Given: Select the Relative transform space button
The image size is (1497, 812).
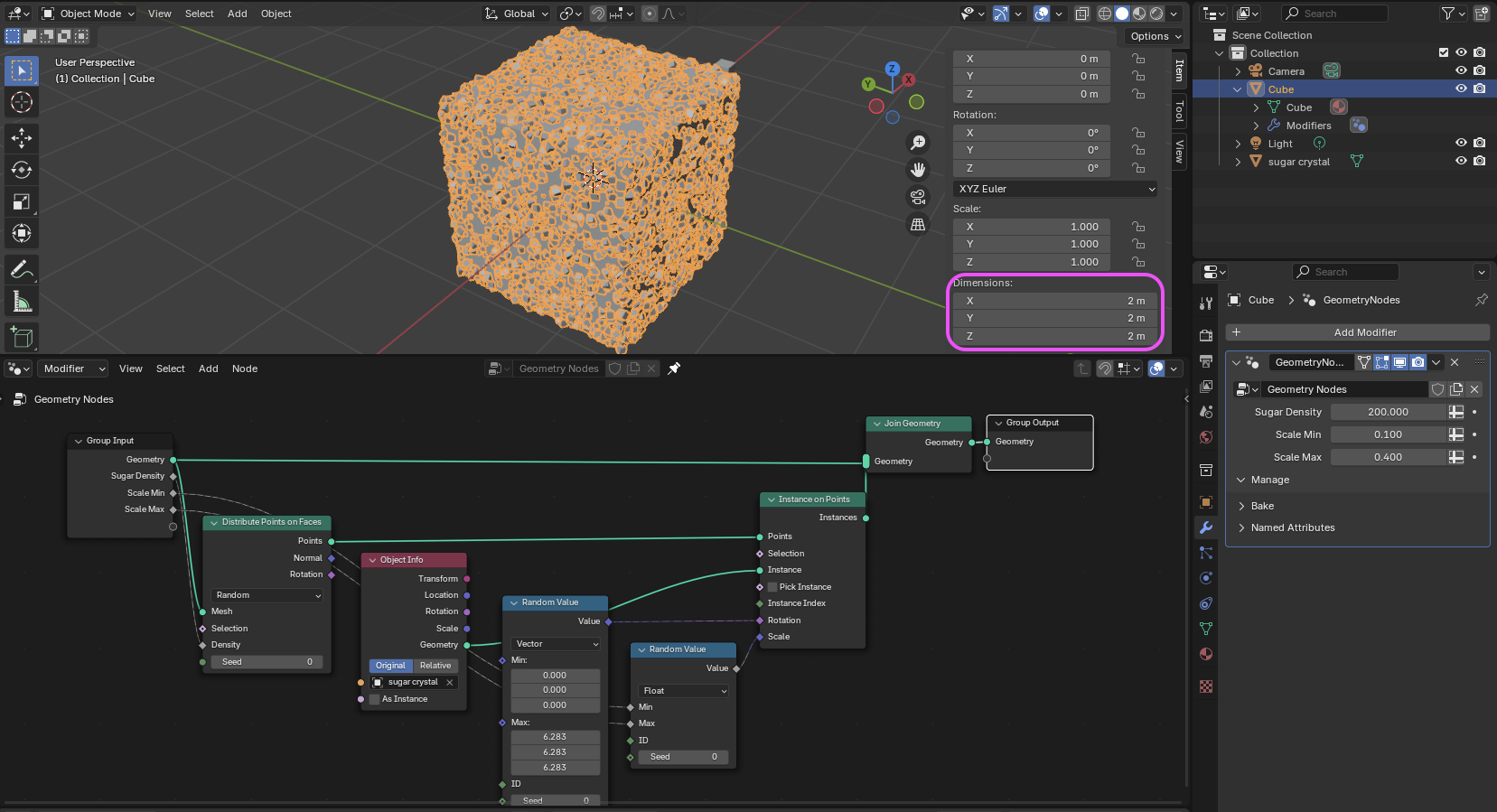Looking at the screenshot, I should point(435,666).
